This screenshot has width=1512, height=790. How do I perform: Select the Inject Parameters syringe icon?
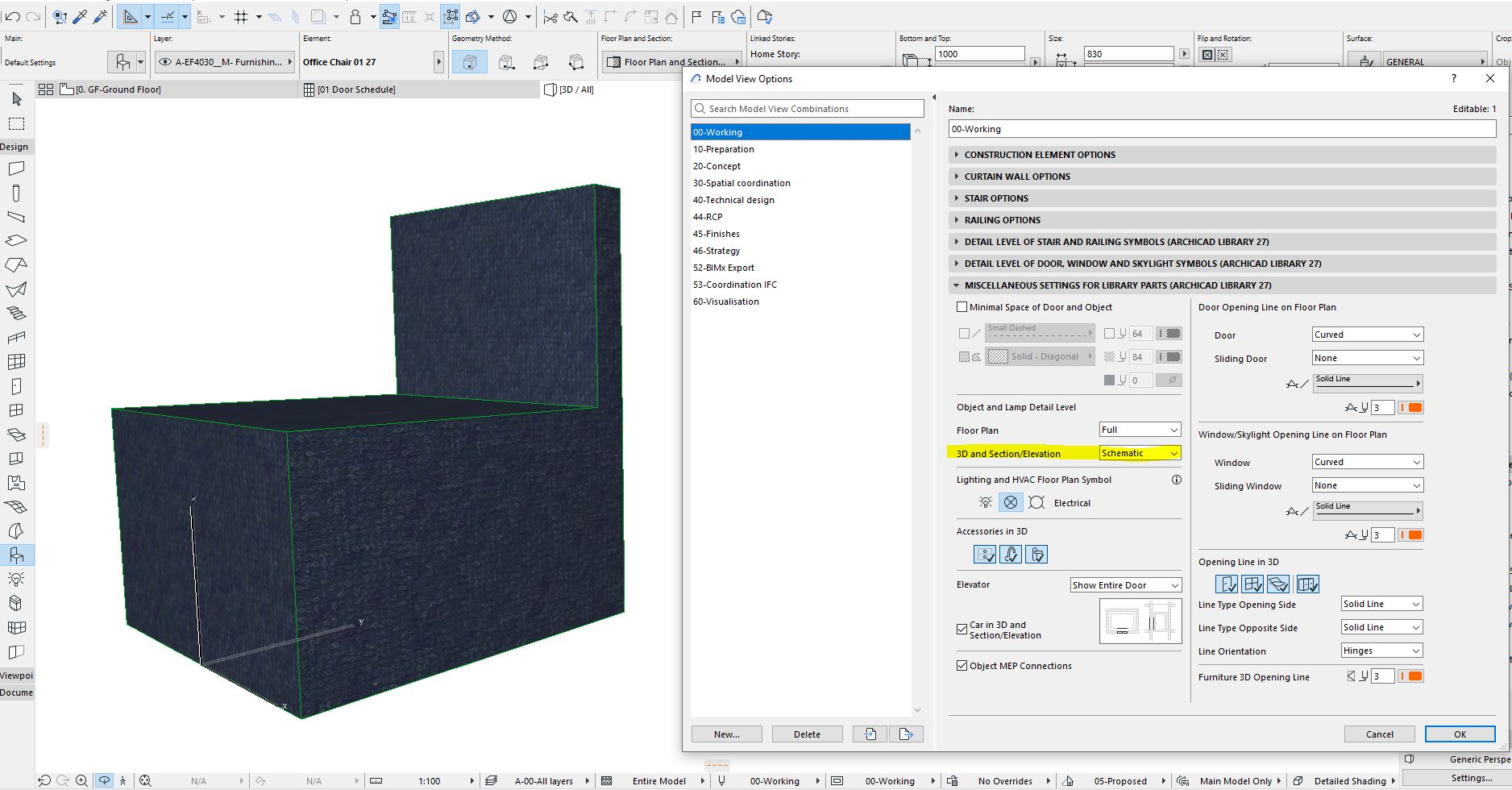[x=100, y=16]
